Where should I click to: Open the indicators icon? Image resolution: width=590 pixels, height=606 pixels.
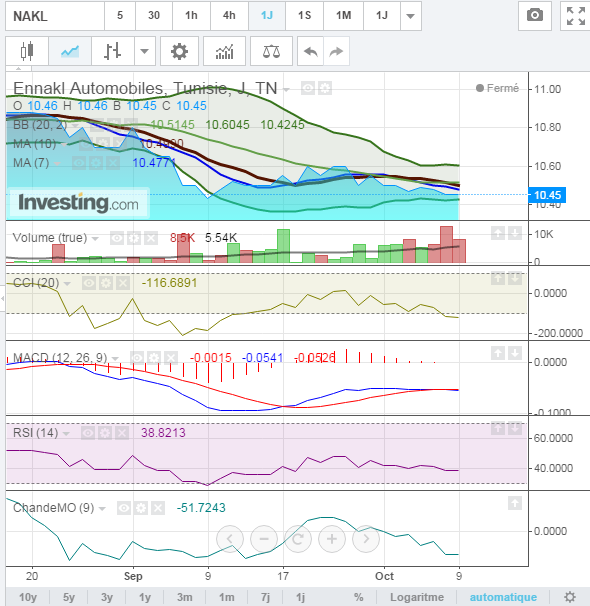pyautogui.click(x=224, y=51)
